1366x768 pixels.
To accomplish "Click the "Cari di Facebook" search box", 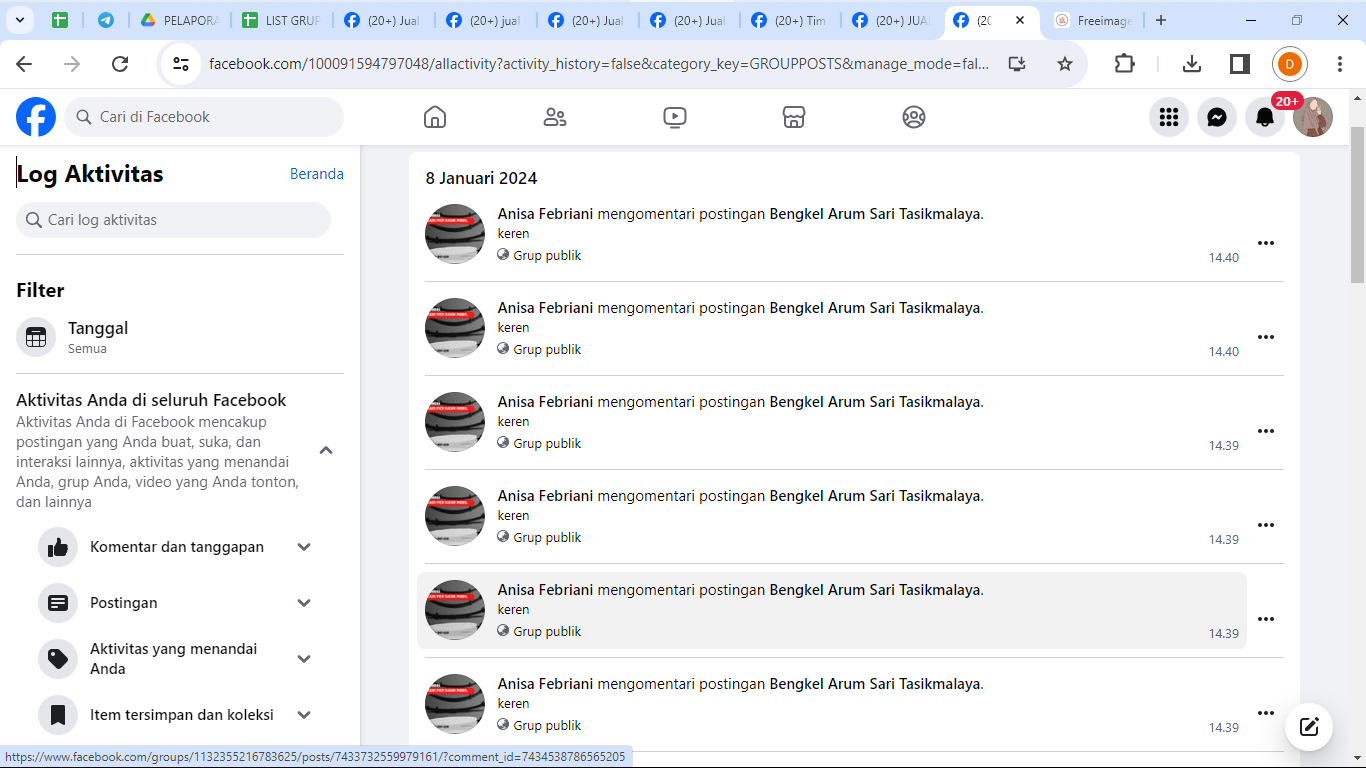I will tap(204, 117).
